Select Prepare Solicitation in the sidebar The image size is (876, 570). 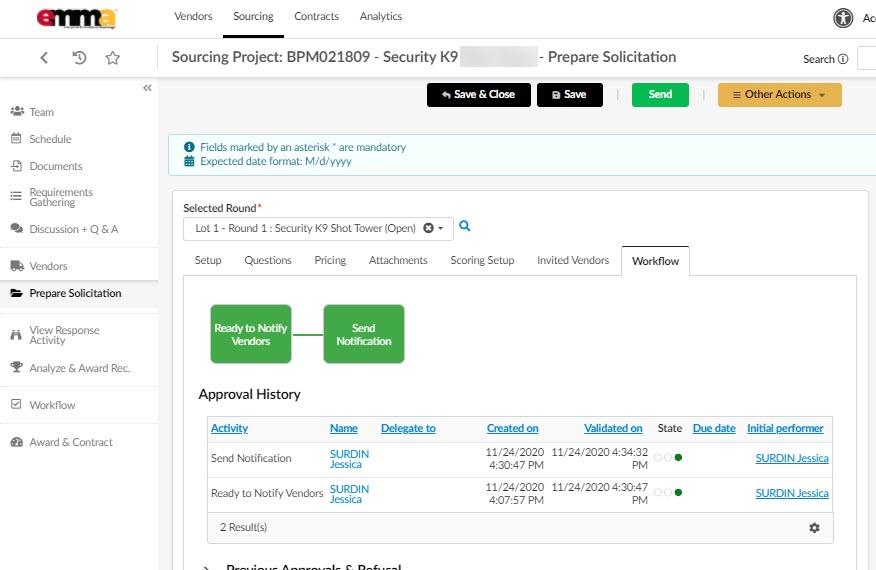pos(75,293)
